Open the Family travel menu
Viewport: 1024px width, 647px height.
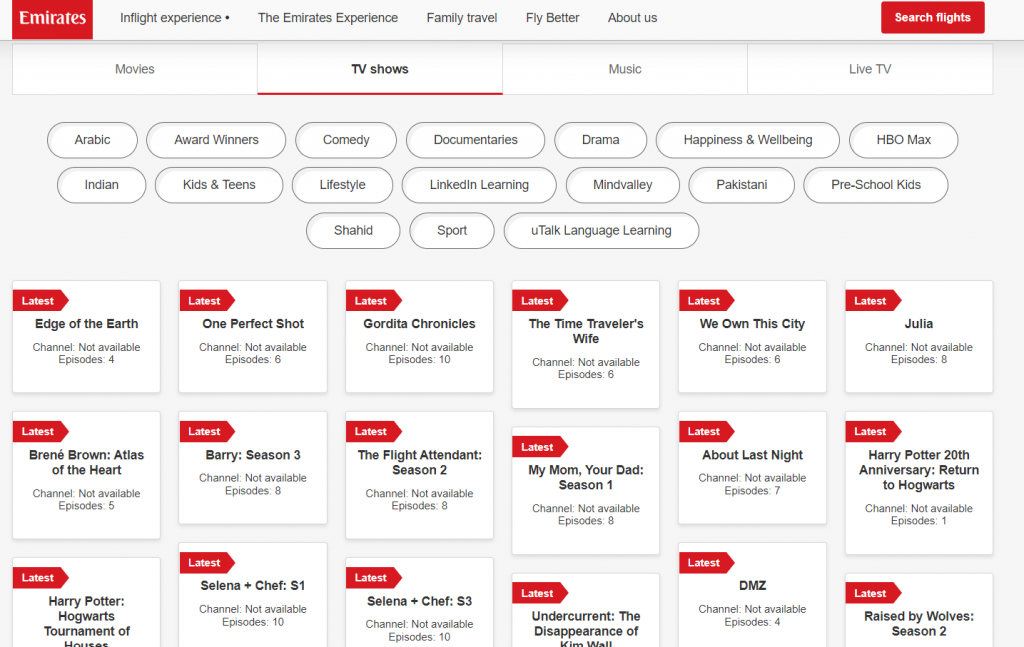pos(462,18)
